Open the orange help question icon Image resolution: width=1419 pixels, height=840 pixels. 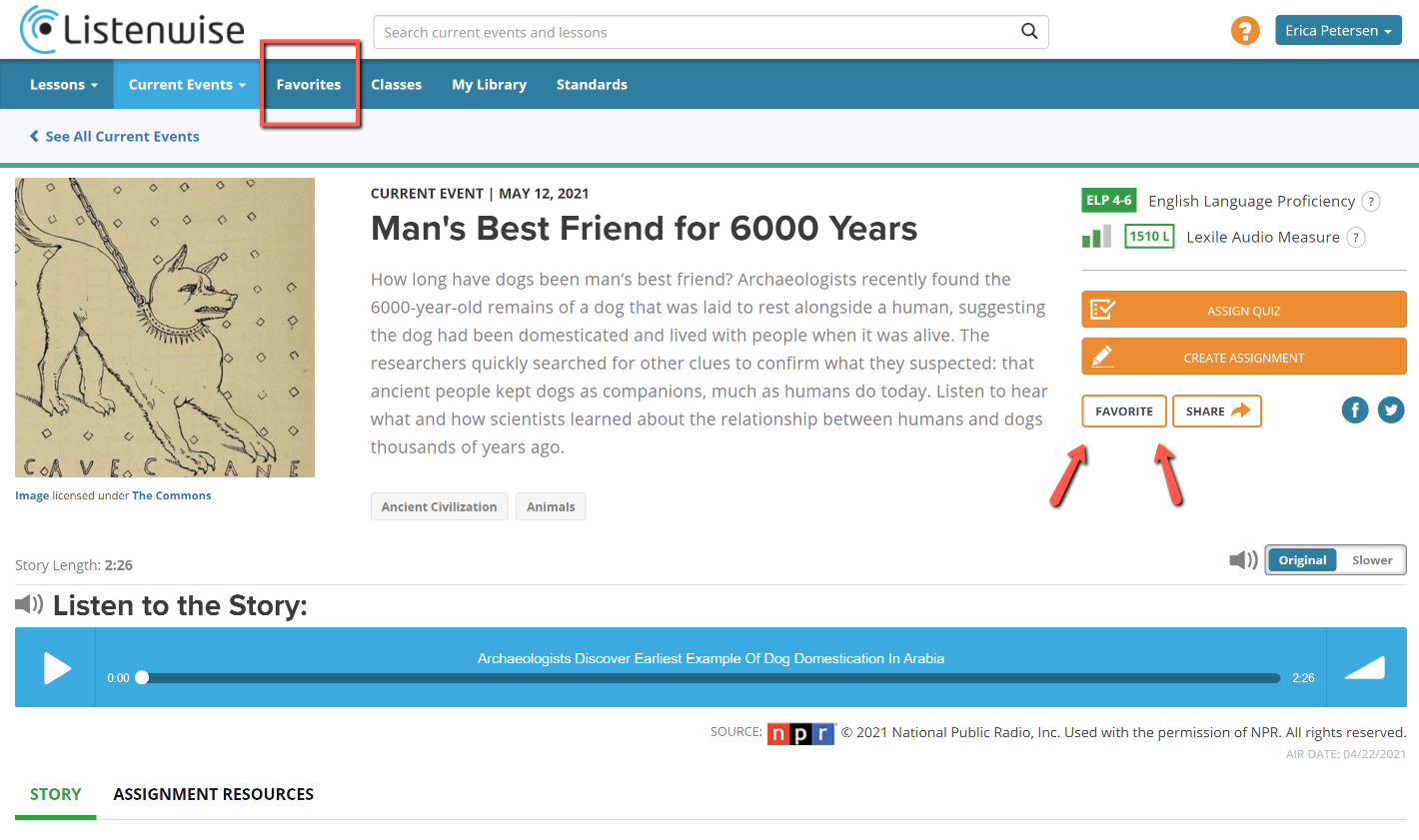tap(1245, 31)
